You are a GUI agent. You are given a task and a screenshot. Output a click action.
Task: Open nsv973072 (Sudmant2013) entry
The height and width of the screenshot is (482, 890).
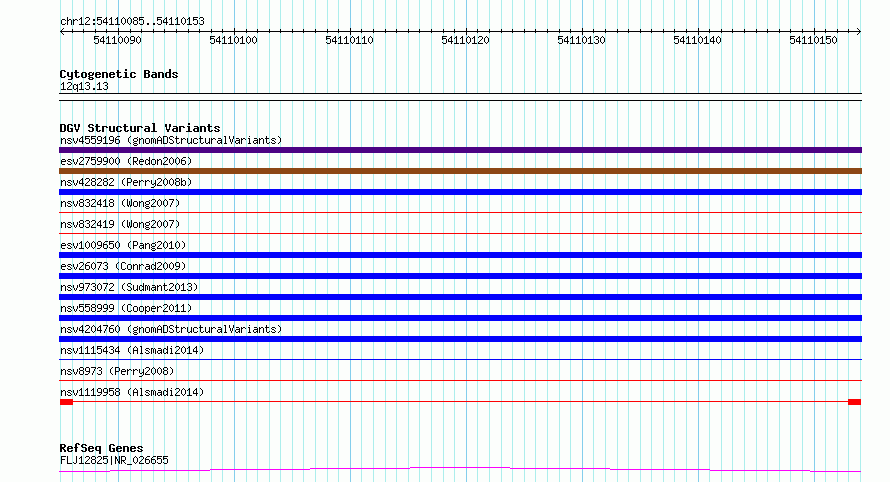(x=129, y=287)
